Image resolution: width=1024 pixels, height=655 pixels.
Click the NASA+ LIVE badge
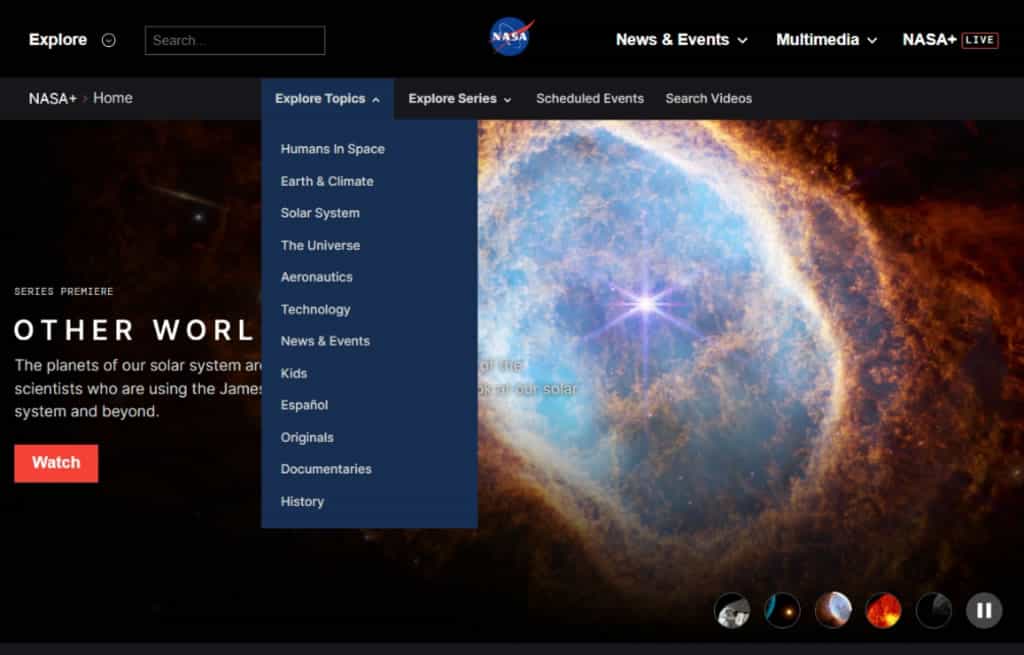tap(980, 40)
